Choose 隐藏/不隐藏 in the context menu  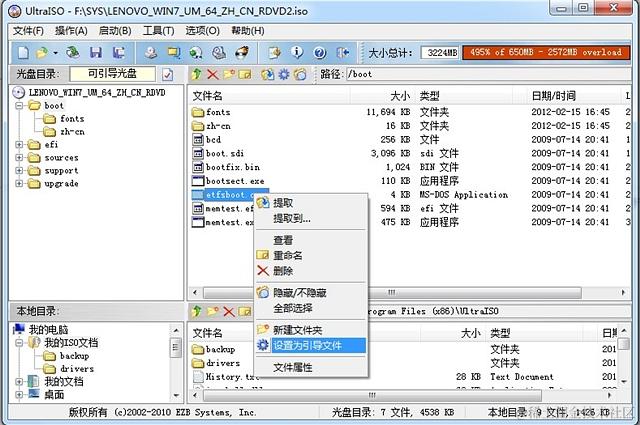pyautogui.click(x=310, y=293)
